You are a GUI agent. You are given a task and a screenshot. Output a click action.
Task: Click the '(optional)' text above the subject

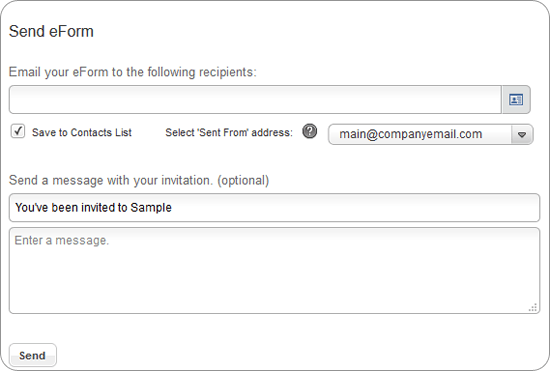243,180
